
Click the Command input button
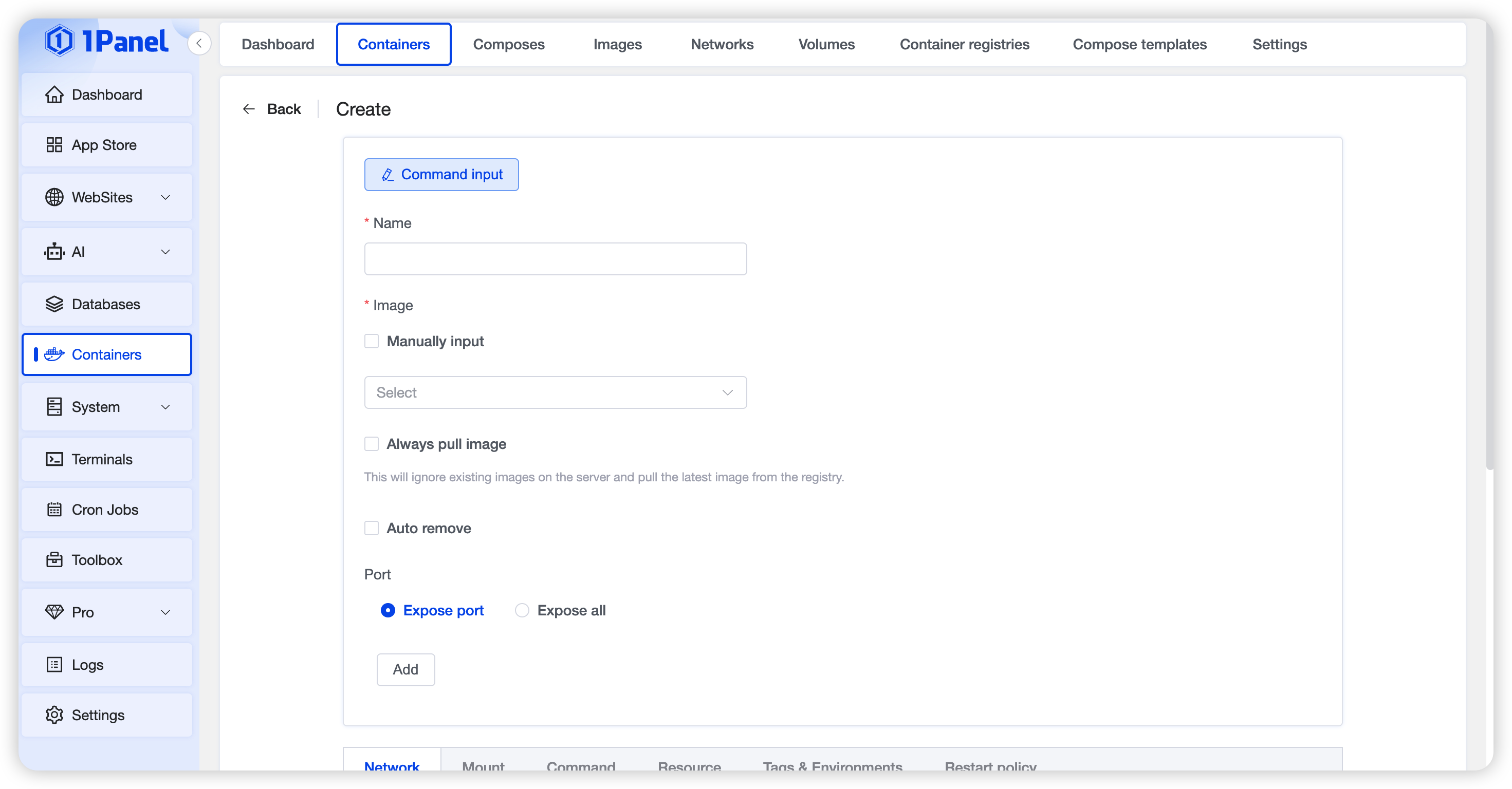pos(441,175)
